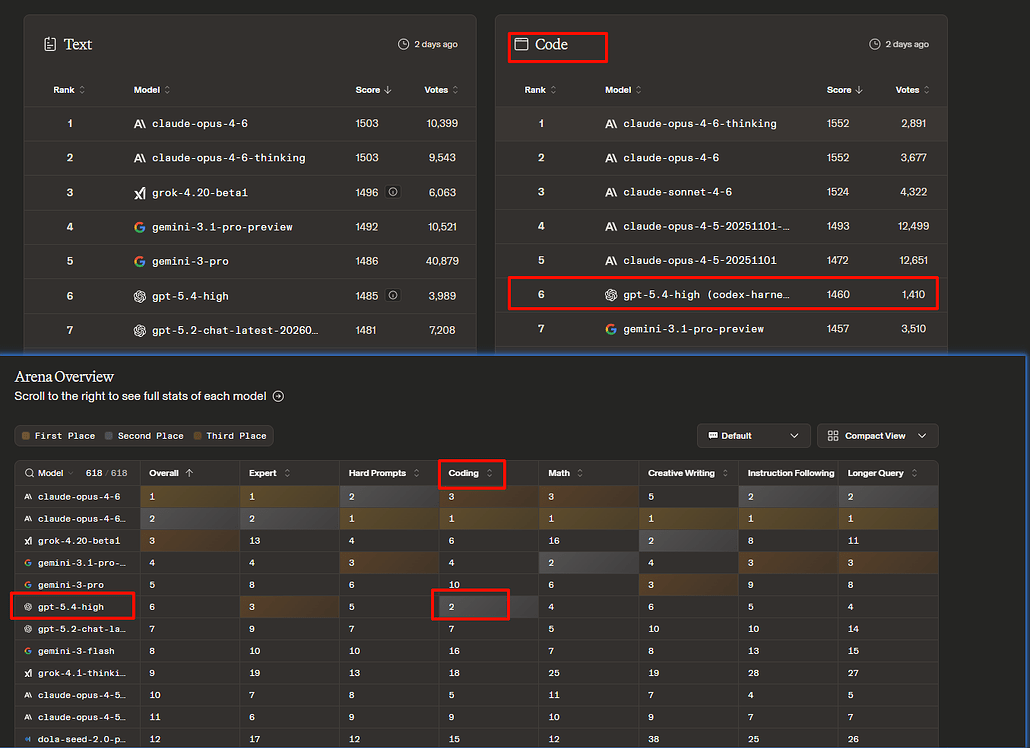1030x748 pixels.
Task: Click the Third Place color swatch
Action: coord(198,436)
